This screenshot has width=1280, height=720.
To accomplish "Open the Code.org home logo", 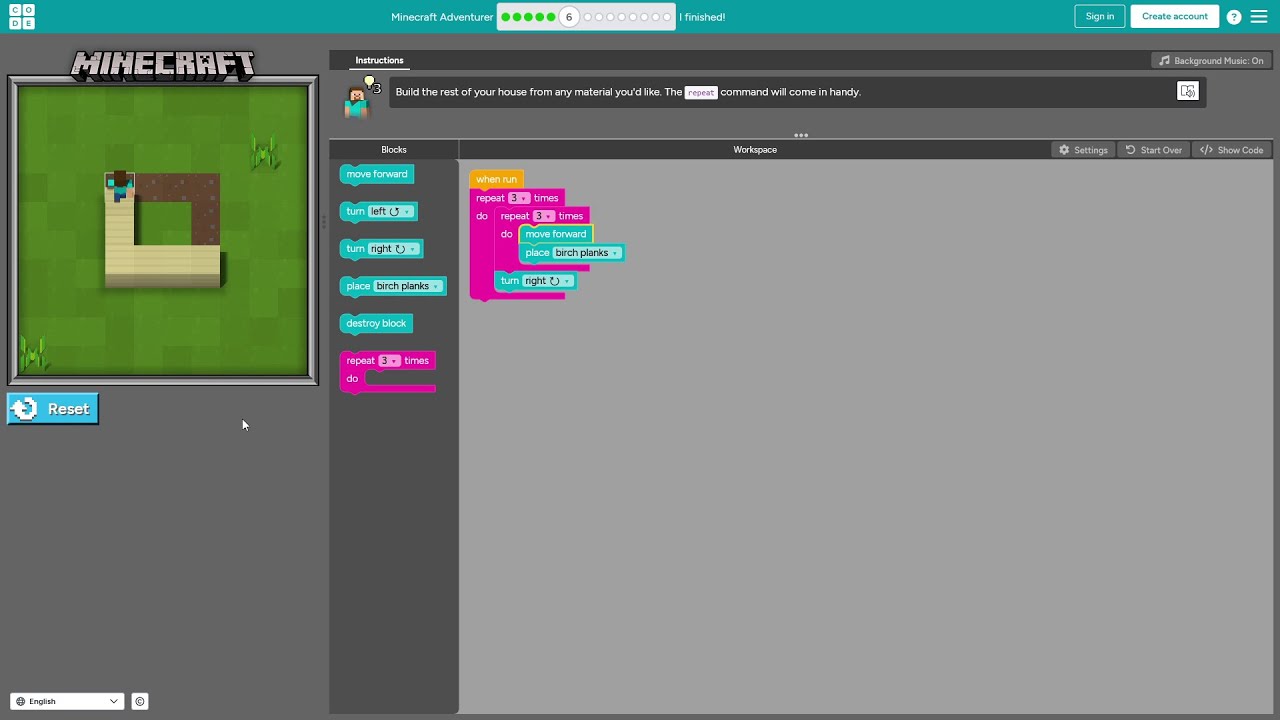I will click(x=22, y=16).
